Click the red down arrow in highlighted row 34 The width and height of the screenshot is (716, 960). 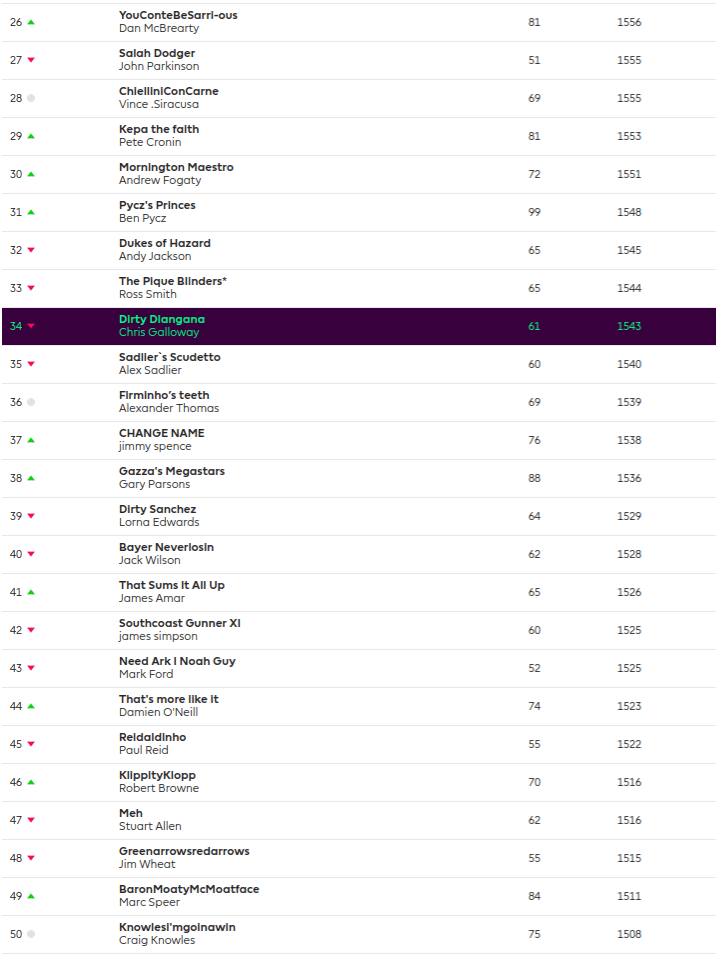pos(31,326)
